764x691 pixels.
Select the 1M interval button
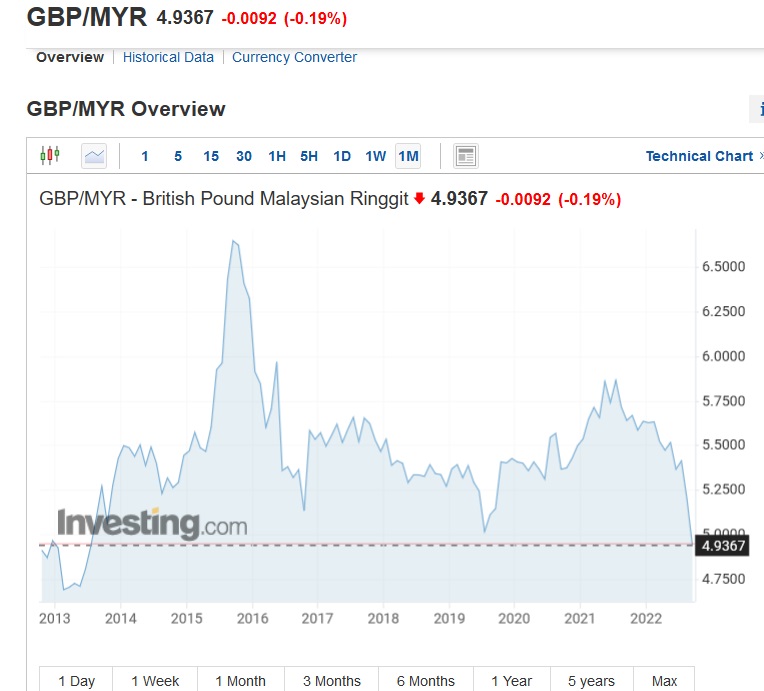tap(408, 156)
